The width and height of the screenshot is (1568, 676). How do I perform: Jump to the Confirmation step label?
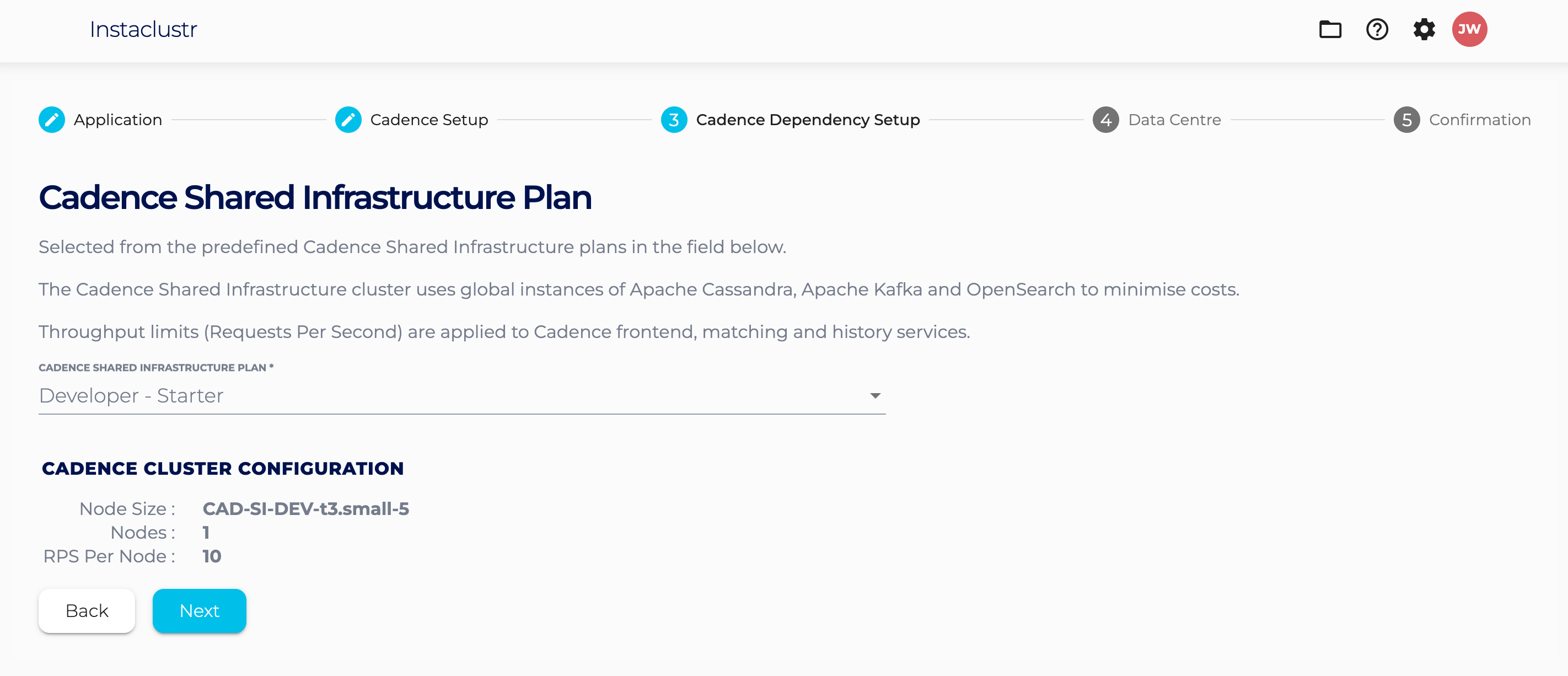click(1480, 120)
